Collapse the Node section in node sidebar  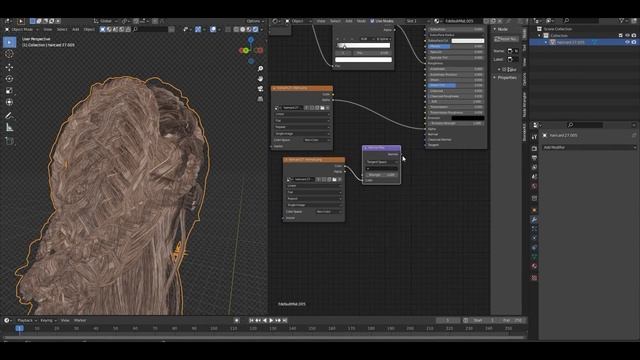[501, 29]
